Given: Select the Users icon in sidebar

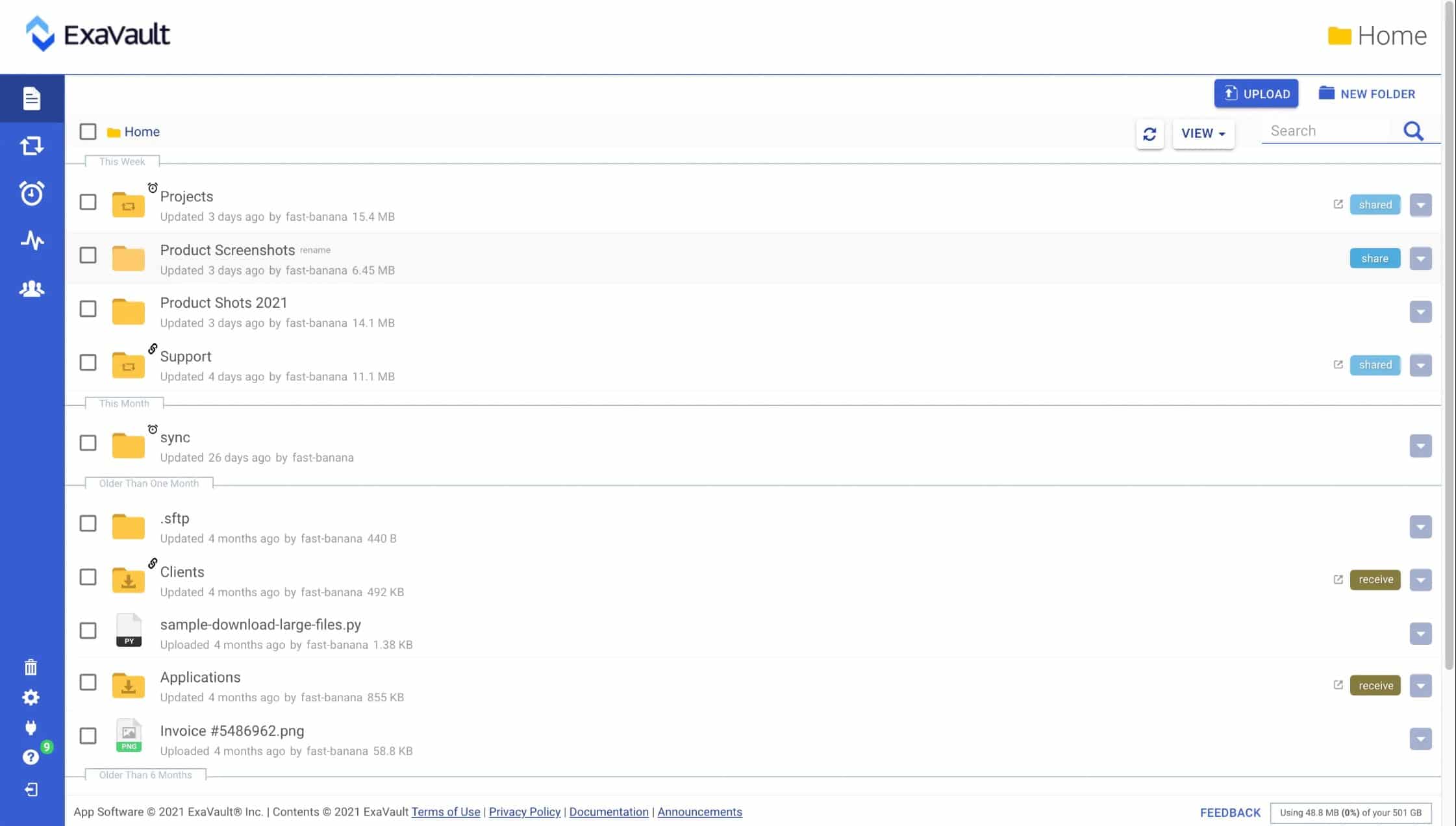Looking at the screenshot, I should [x=31, y=288].
